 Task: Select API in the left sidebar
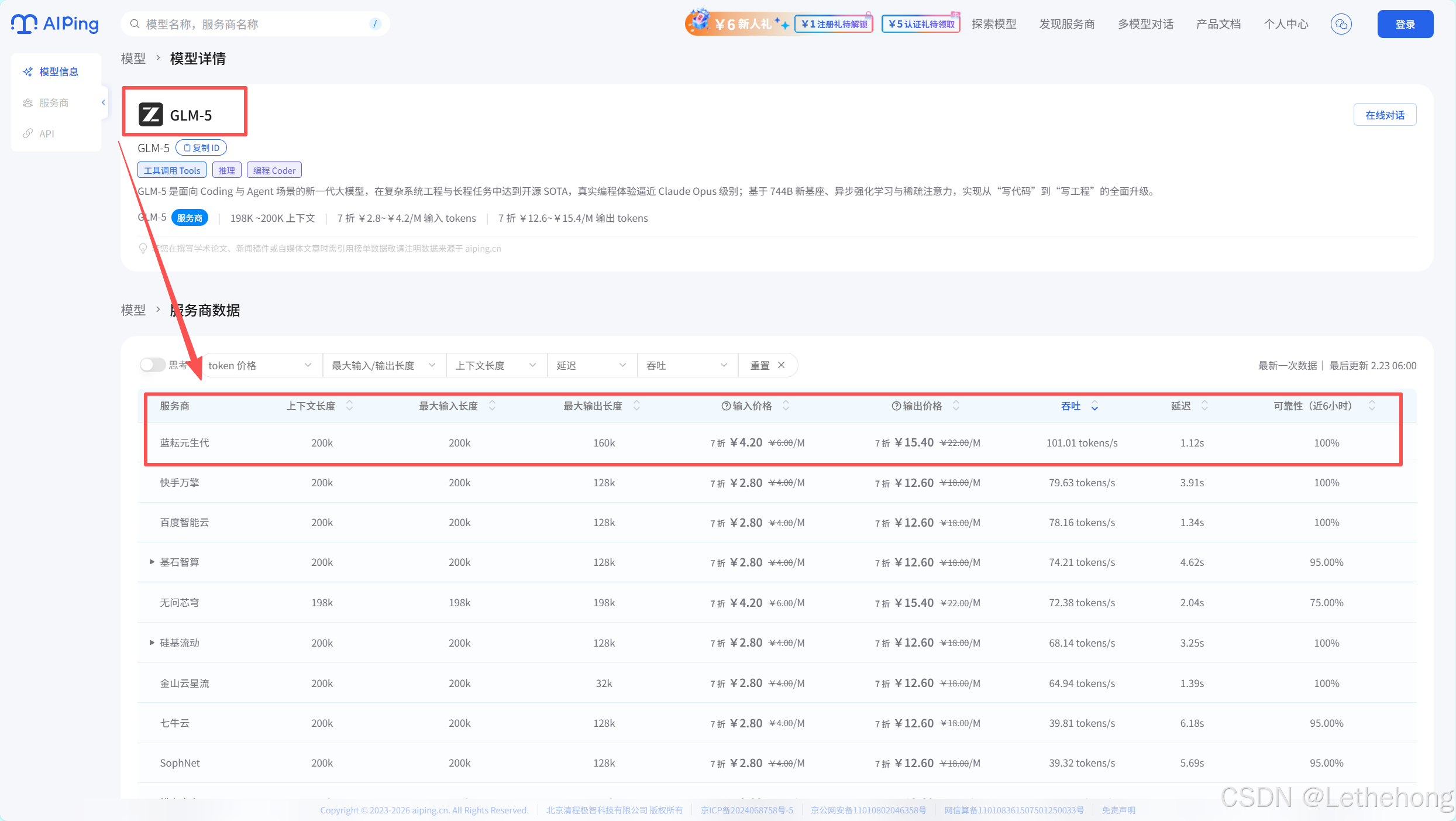pos(46,133)
